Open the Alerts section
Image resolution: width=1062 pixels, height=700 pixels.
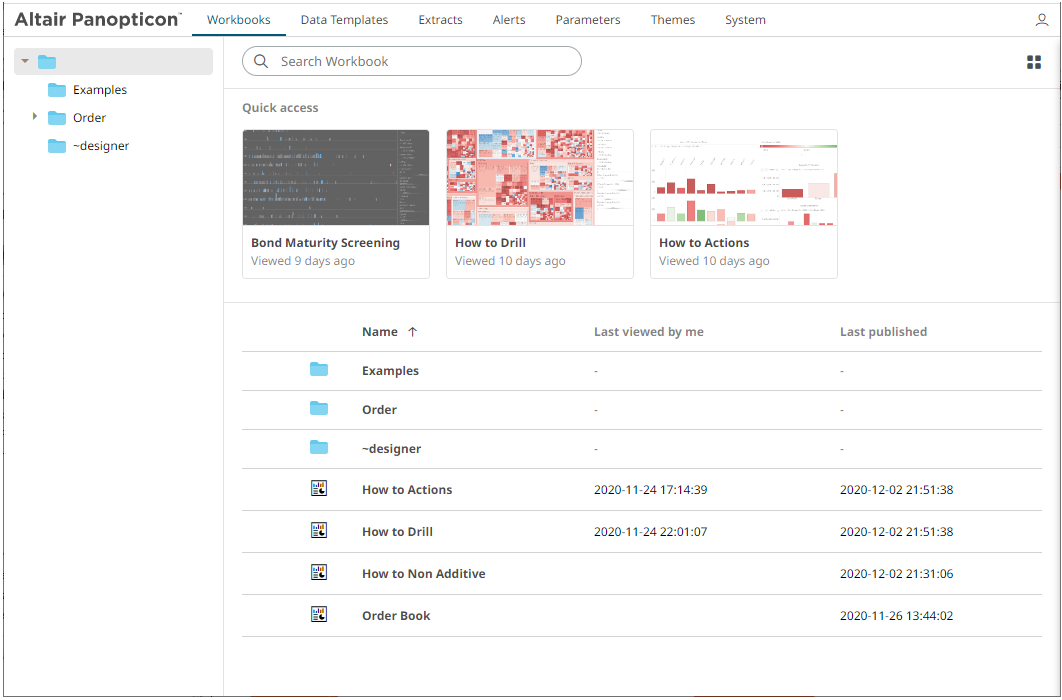coord(509,19)
